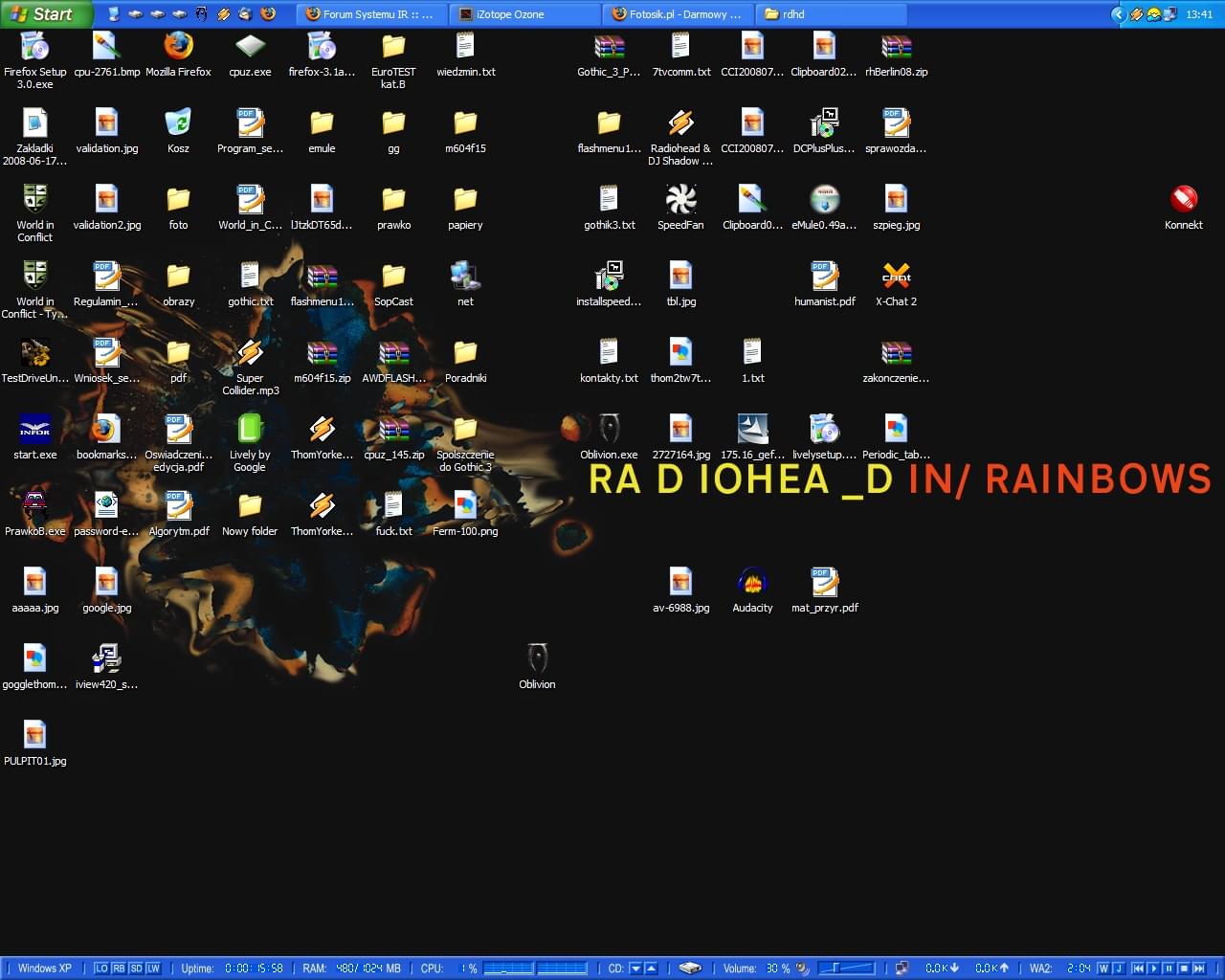The height and width of the screenshot is (980, 1225).
Task: Click the volume speaker icon in status bar
Action: tap(803, 969)
